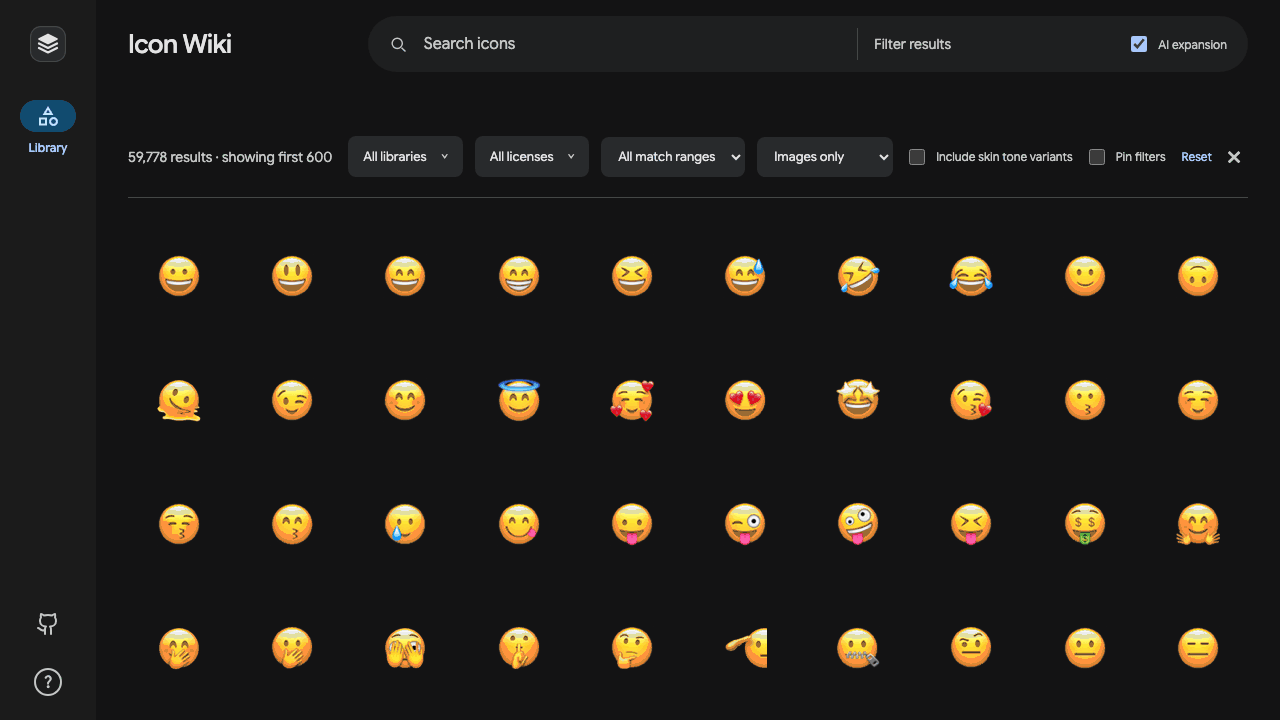Select the thinking face emoji

(632, 648)
